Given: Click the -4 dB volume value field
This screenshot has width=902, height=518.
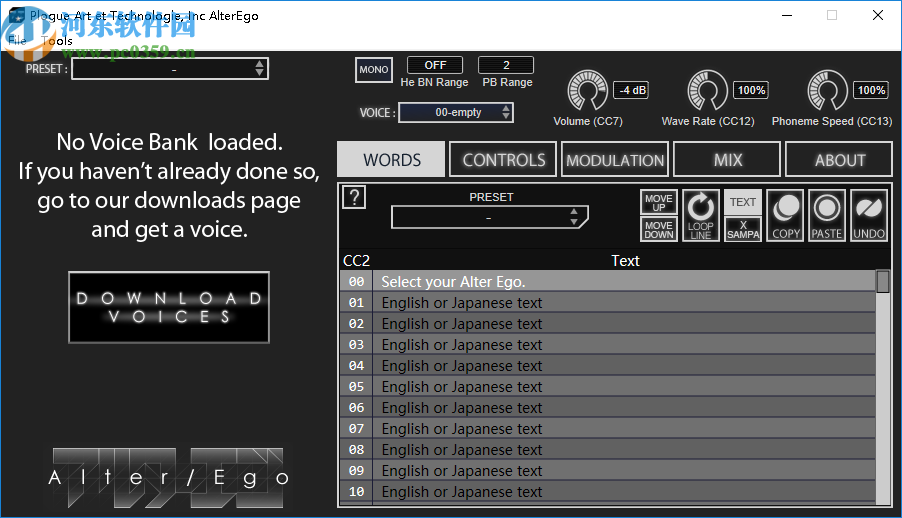Looking at the screenshot, I should [632, 90].
